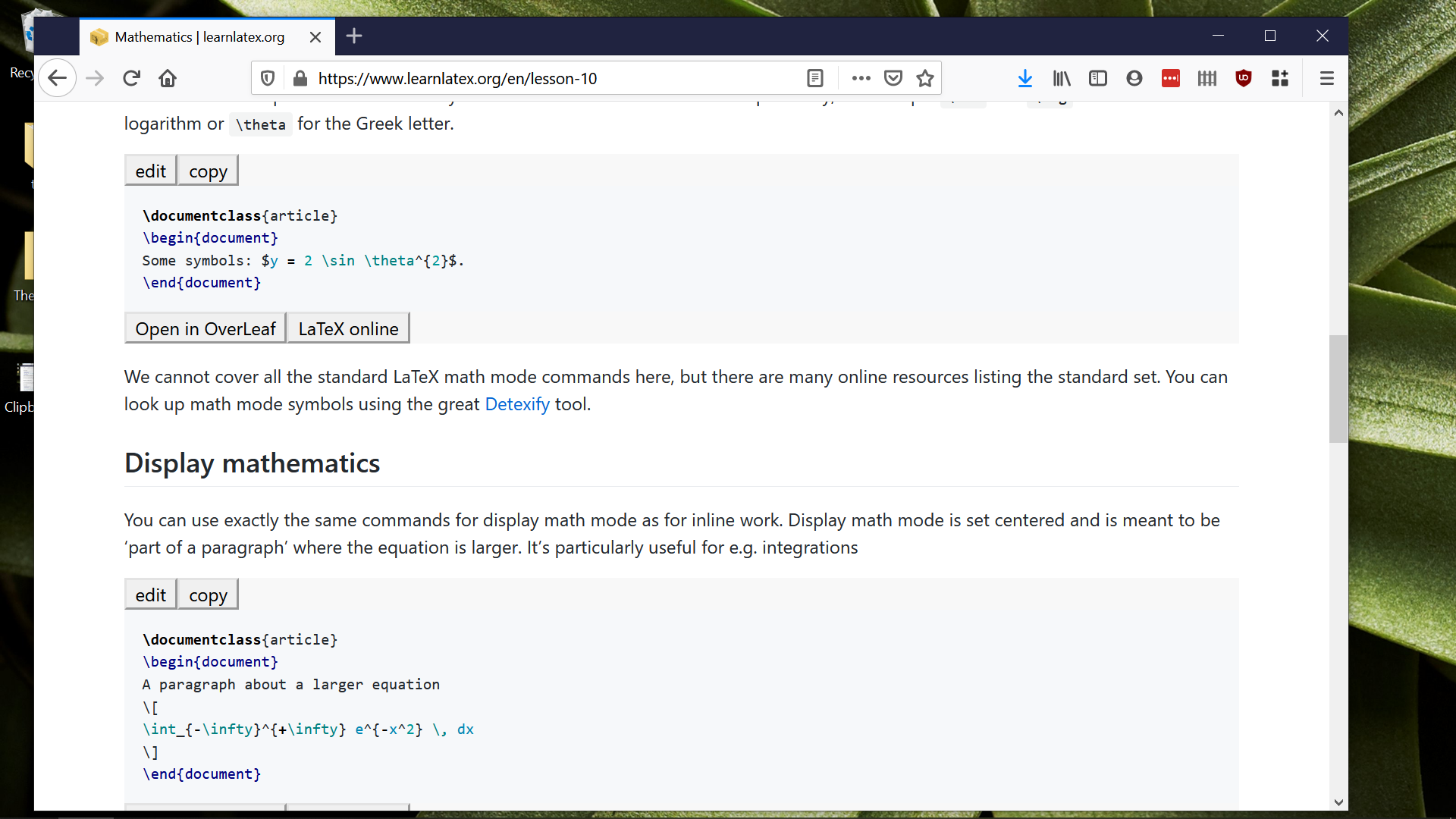Follow the Detexify link
Screen dimensions: 1456x819
pos(516,403)
